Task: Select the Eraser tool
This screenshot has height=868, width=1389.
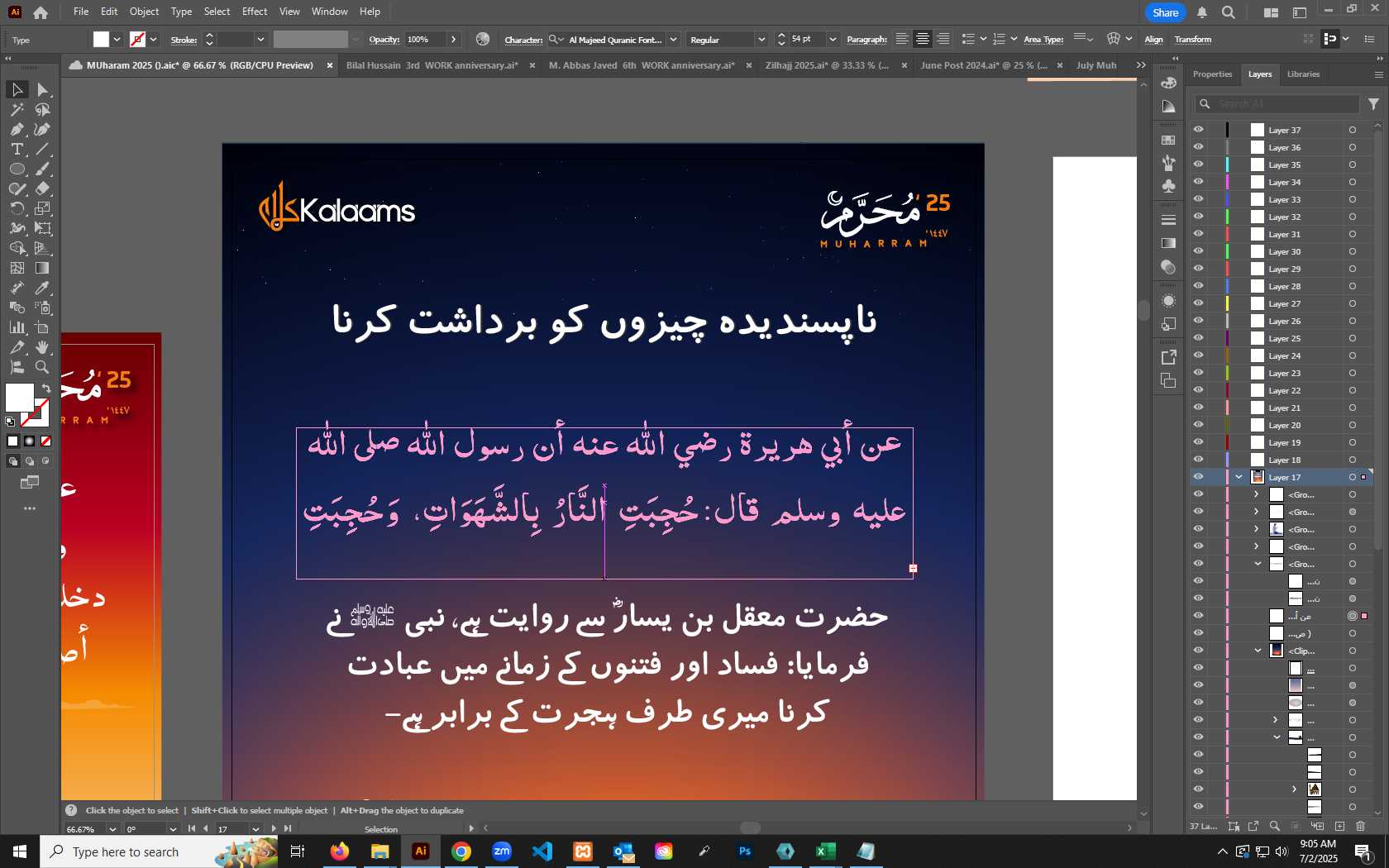Action: tap(42, 188)
